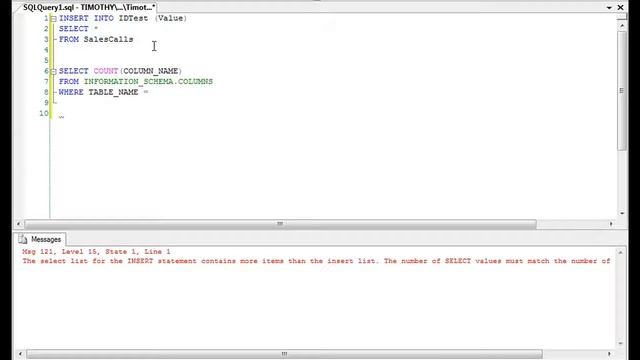Click the Messages pane scroll left arrow
Viewport: 640px width, 360px height.
pos(20,354)
